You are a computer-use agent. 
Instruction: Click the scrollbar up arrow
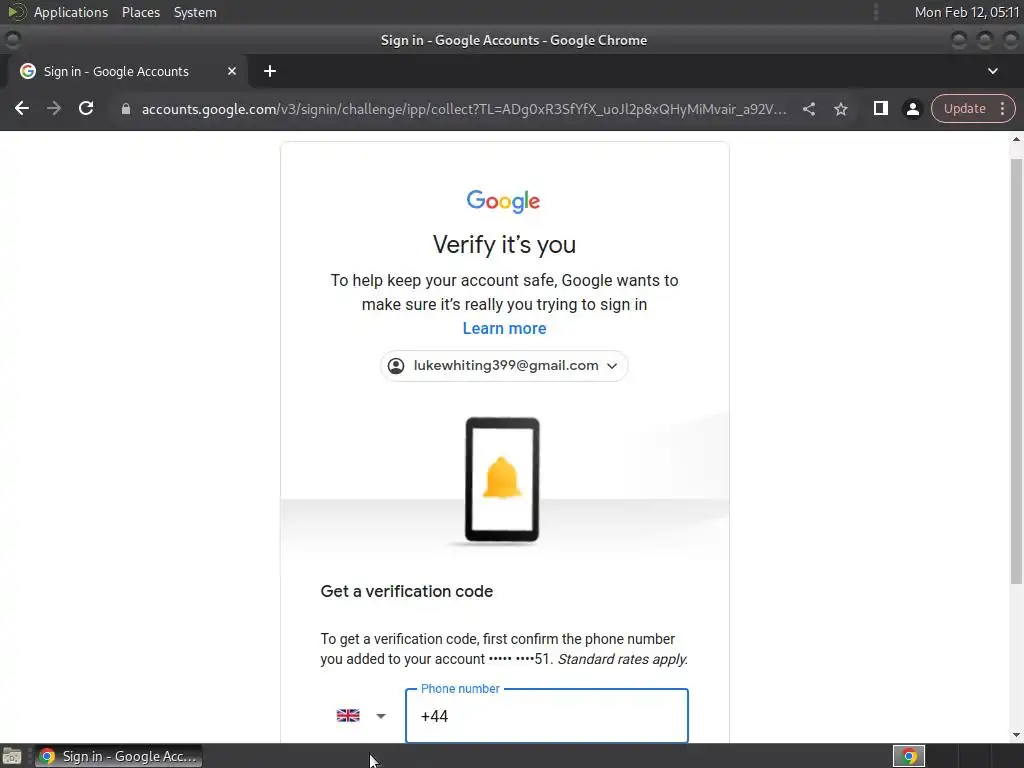pos(1016,139)
